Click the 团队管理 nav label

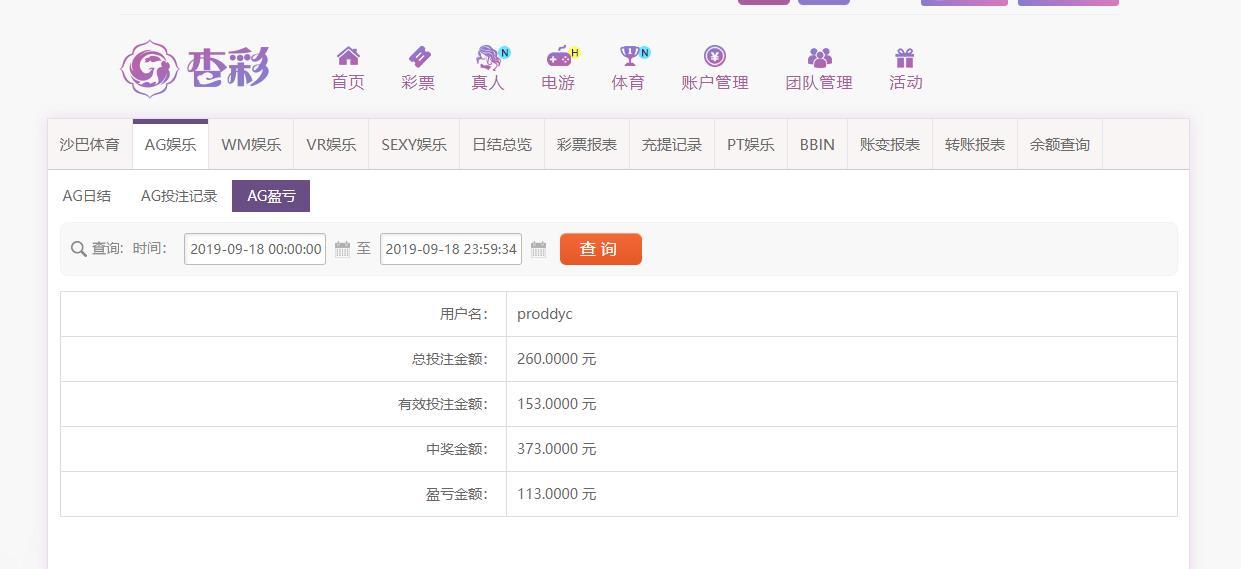(x=819, y=83)
